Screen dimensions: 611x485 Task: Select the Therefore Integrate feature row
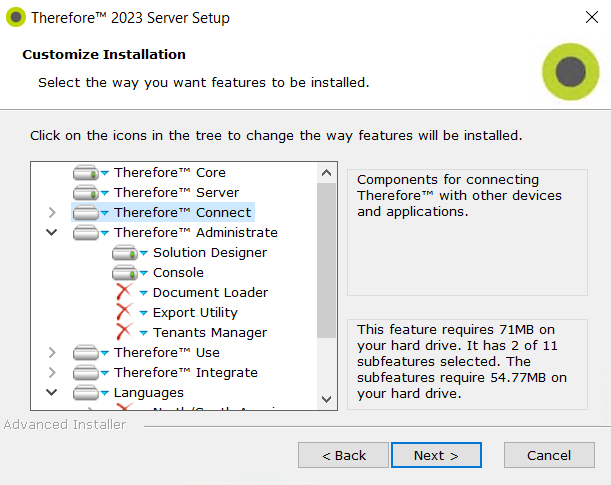185,372
